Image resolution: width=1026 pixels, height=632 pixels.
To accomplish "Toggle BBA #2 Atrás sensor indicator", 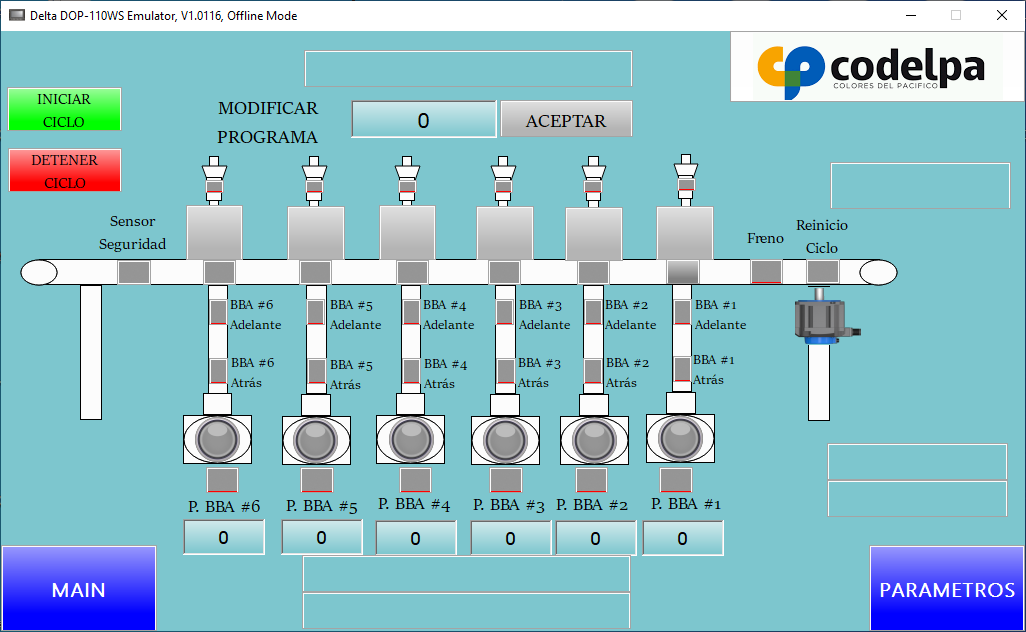I will click(x=593, y=371).
